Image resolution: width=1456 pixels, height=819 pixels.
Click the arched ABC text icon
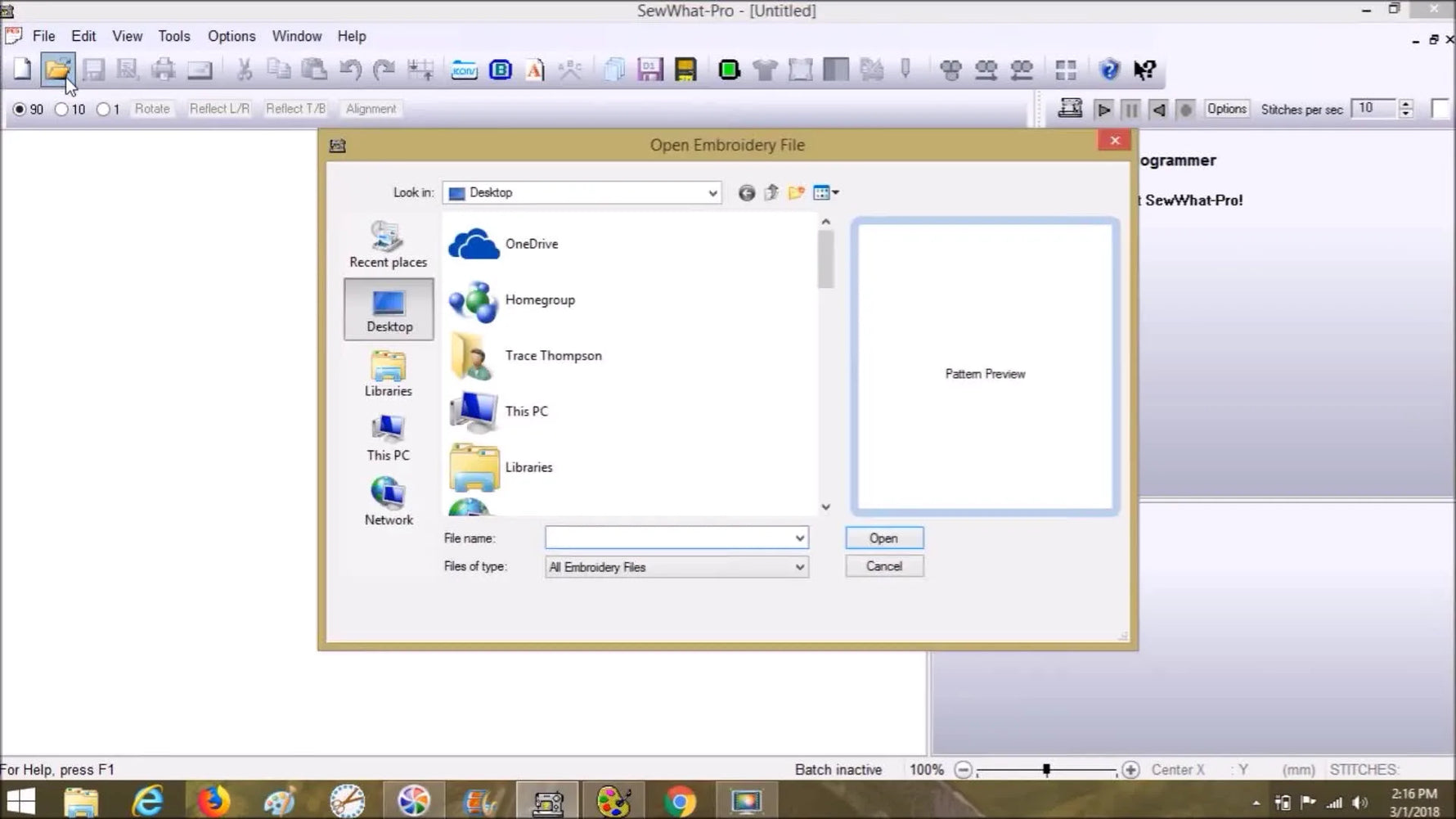tap(570, 70)
